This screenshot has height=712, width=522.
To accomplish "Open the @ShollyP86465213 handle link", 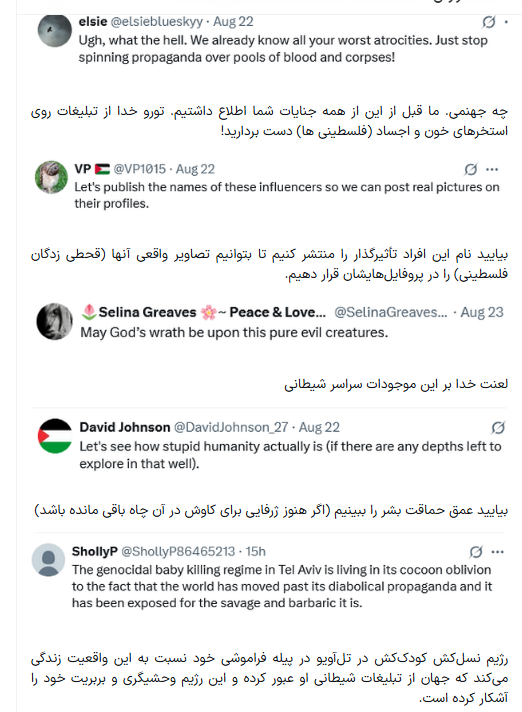I will click(178, 551).
